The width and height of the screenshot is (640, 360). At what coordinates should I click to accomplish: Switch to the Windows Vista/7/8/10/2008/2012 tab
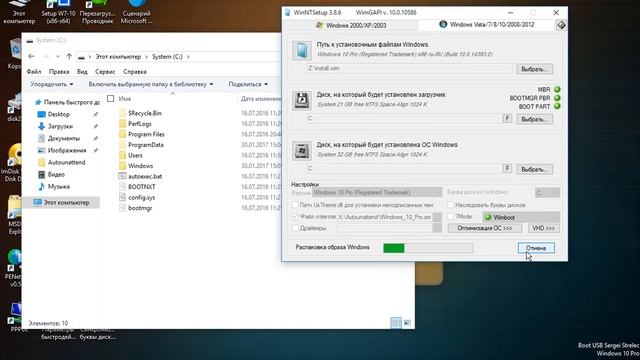tap(487, 24)
